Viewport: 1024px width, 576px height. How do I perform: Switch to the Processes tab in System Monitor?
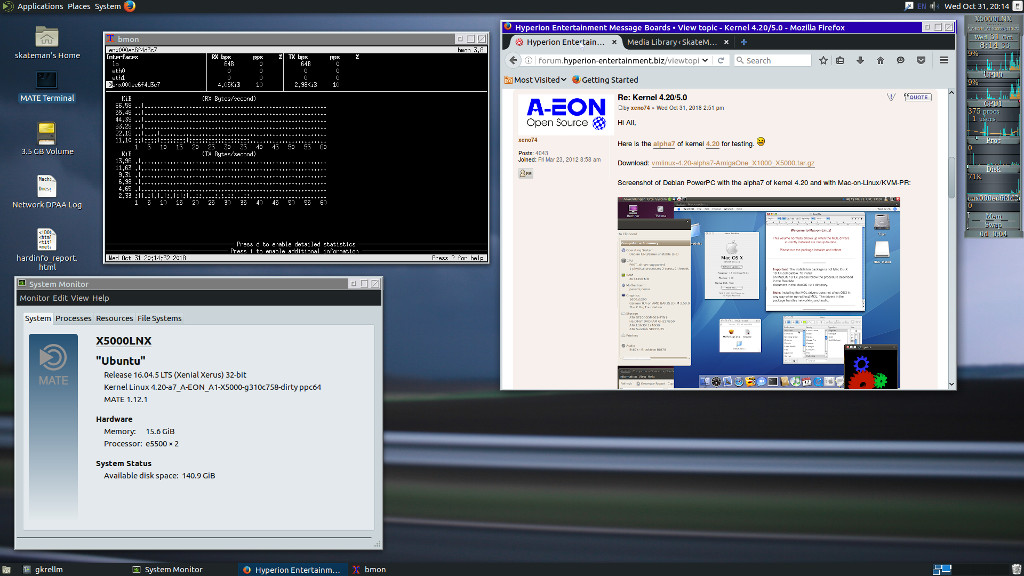(73, 318)
